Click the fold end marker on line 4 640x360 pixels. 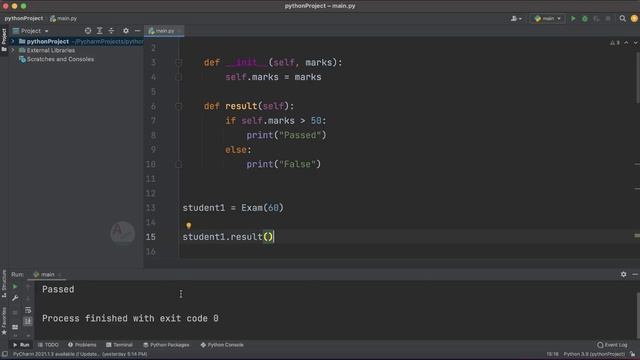tap(178, 77)
